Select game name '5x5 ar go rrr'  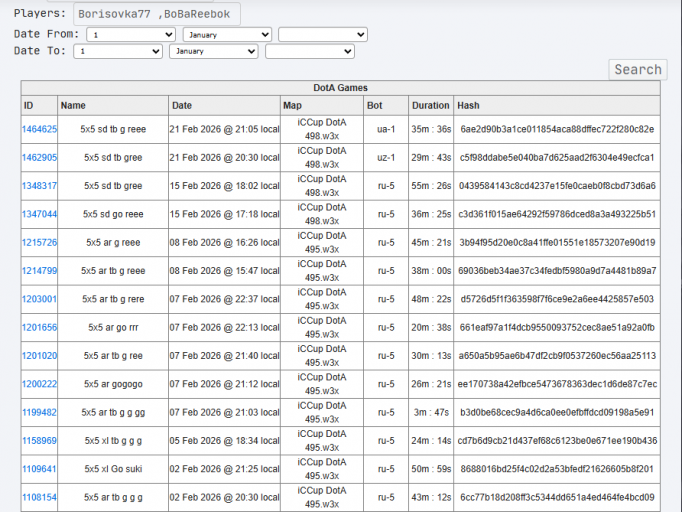[113, 327]
